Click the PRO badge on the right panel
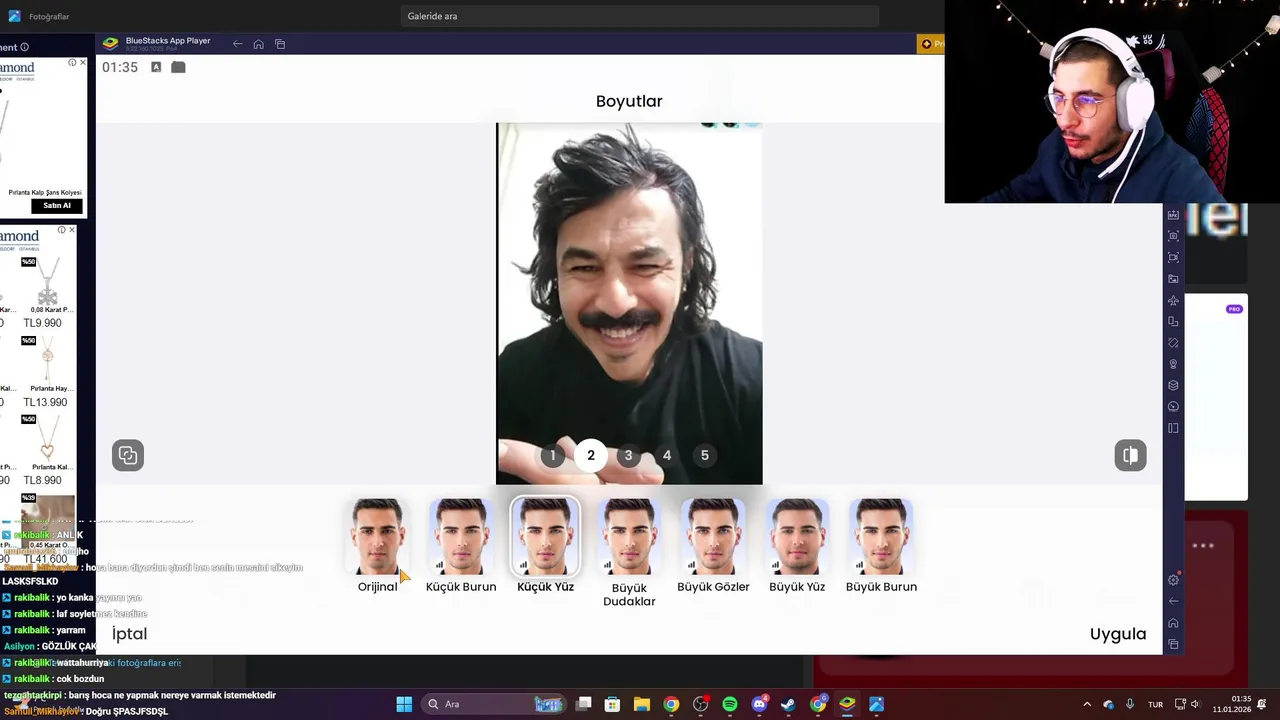This screenshot has width=1280, height=720. [x=1234, y=309]
